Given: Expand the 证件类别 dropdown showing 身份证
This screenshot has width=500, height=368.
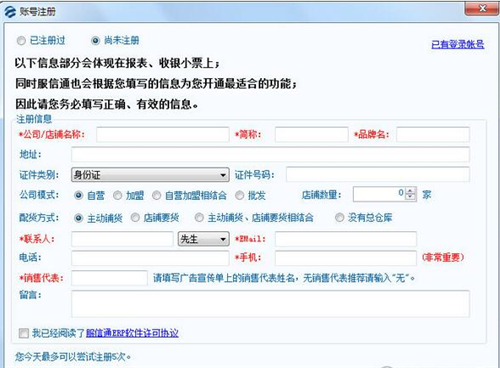Looking at the screenshot, I should pos(150,175).
